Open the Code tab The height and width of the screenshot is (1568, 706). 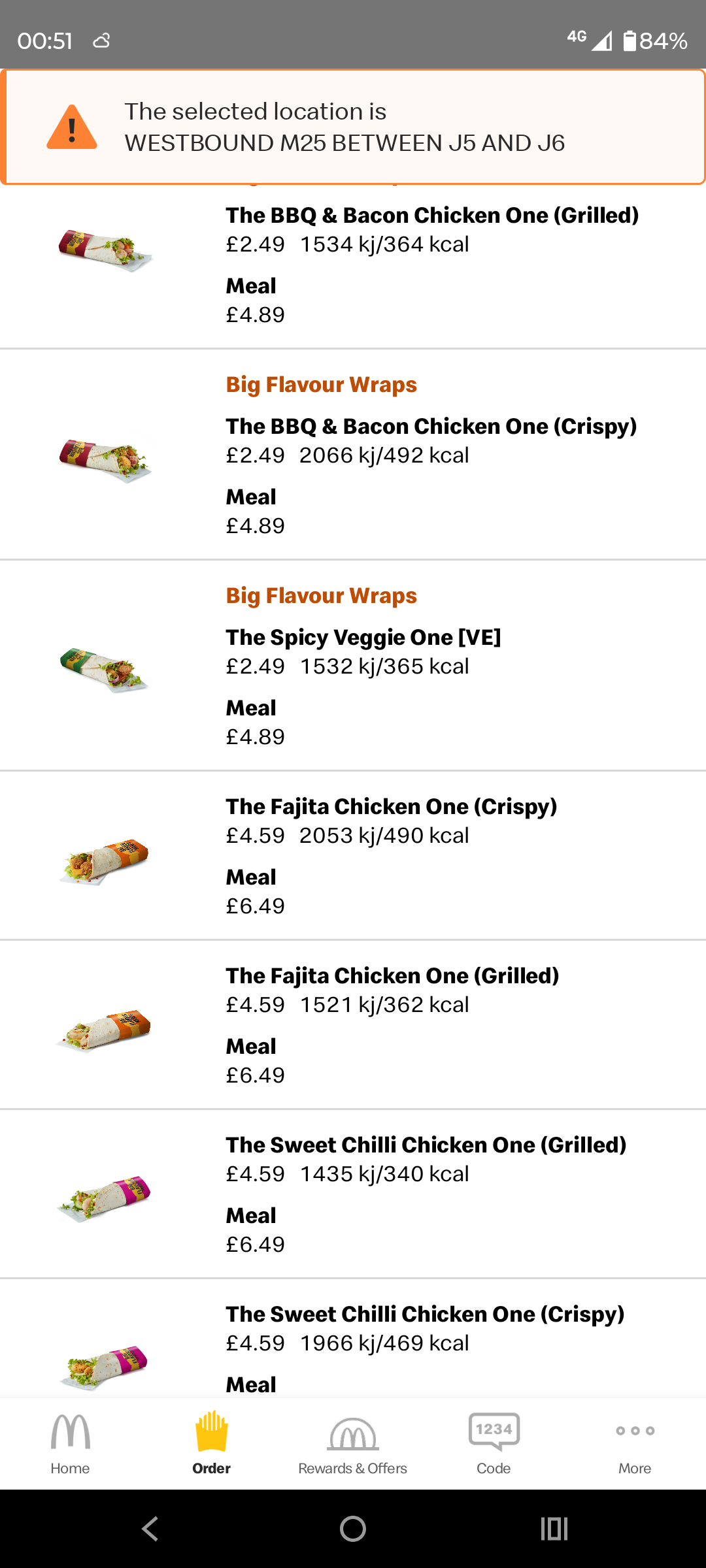[x=494, y=1432]
